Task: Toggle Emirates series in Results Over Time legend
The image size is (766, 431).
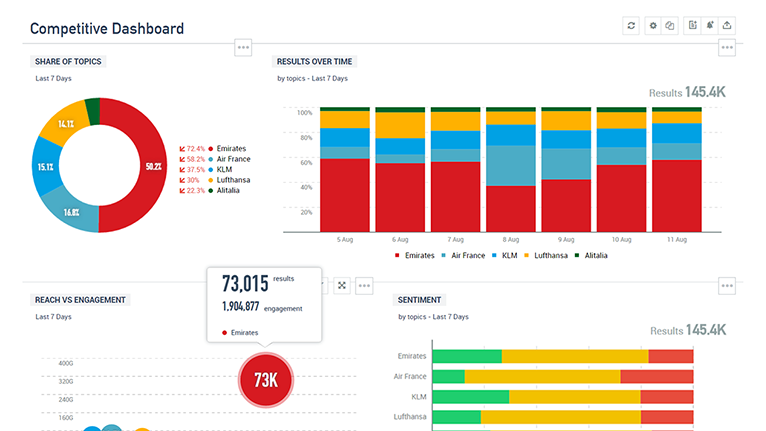Action: pyautogui.click(x=414, y=256)
